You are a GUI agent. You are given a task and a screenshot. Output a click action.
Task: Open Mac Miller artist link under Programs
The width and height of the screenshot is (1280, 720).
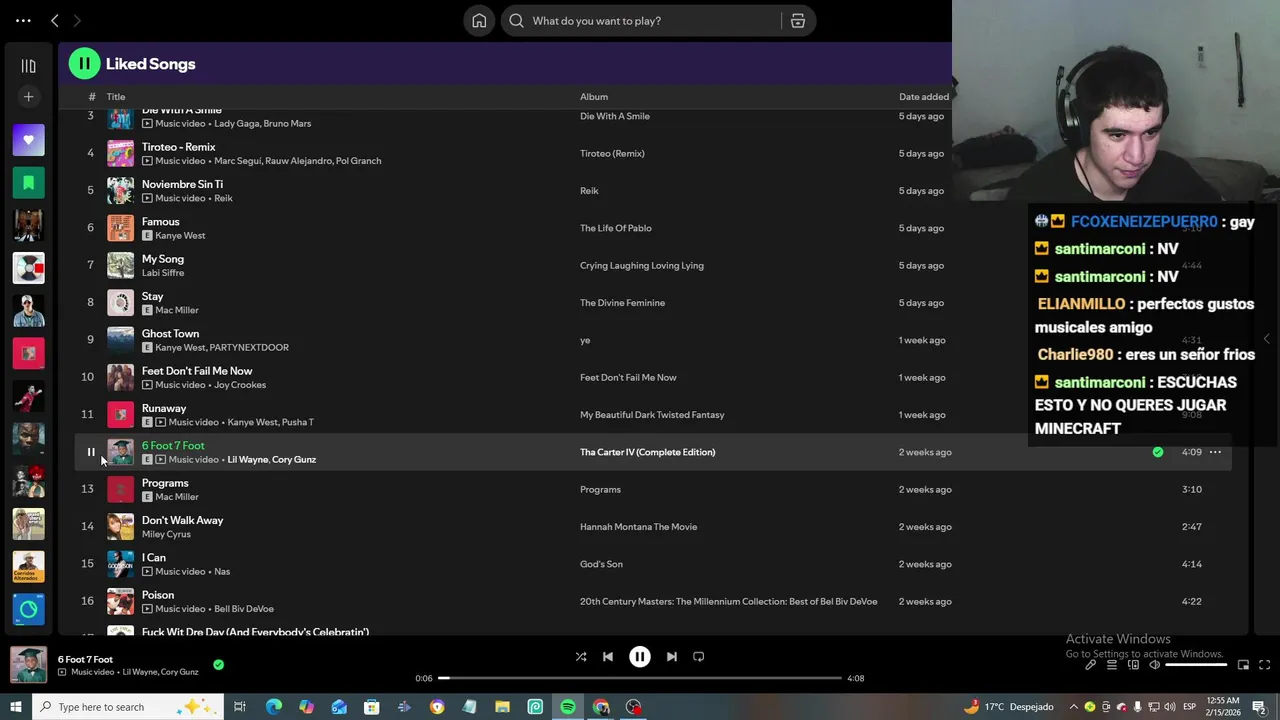(x=177, y=497)
